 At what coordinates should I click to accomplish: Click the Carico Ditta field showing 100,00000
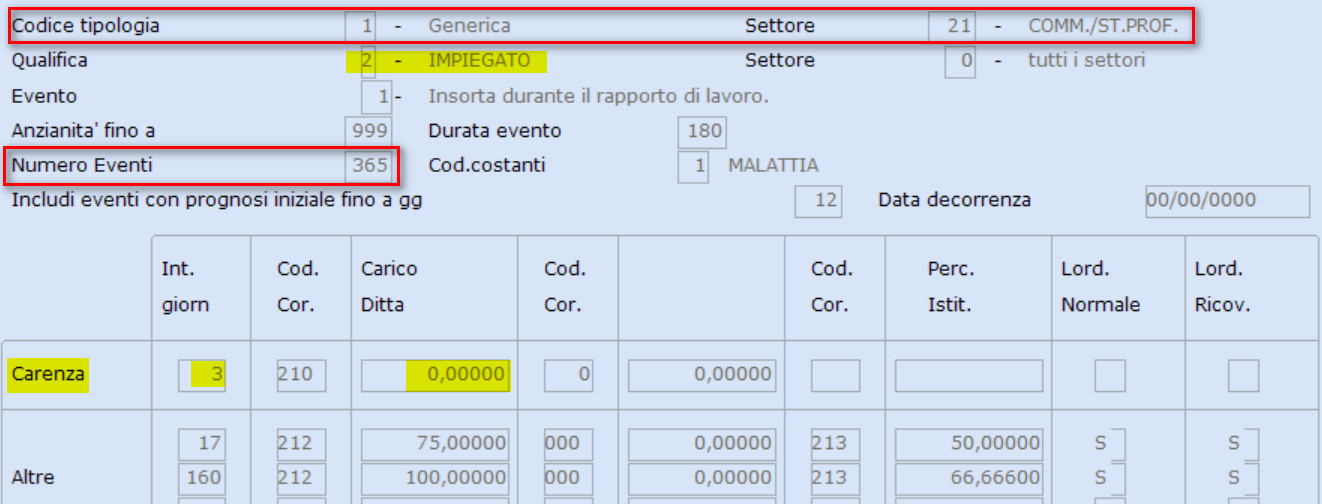[x=435, y=477]
